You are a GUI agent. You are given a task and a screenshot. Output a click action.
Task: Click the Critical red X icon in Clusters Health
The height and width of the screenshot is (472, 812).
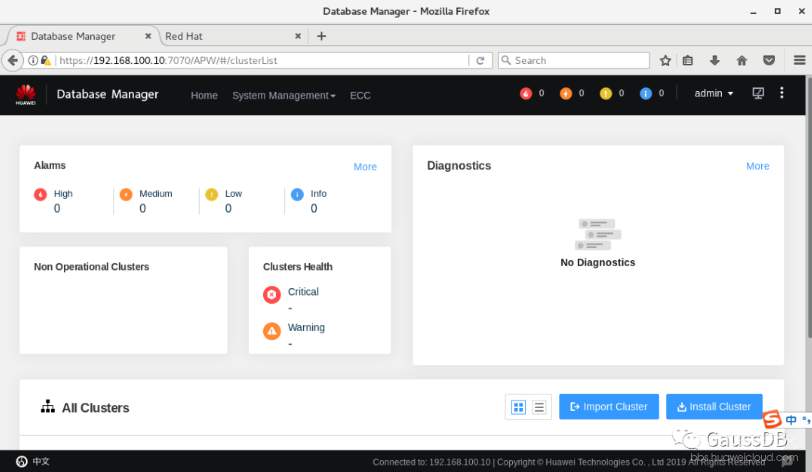pos(272,294)
